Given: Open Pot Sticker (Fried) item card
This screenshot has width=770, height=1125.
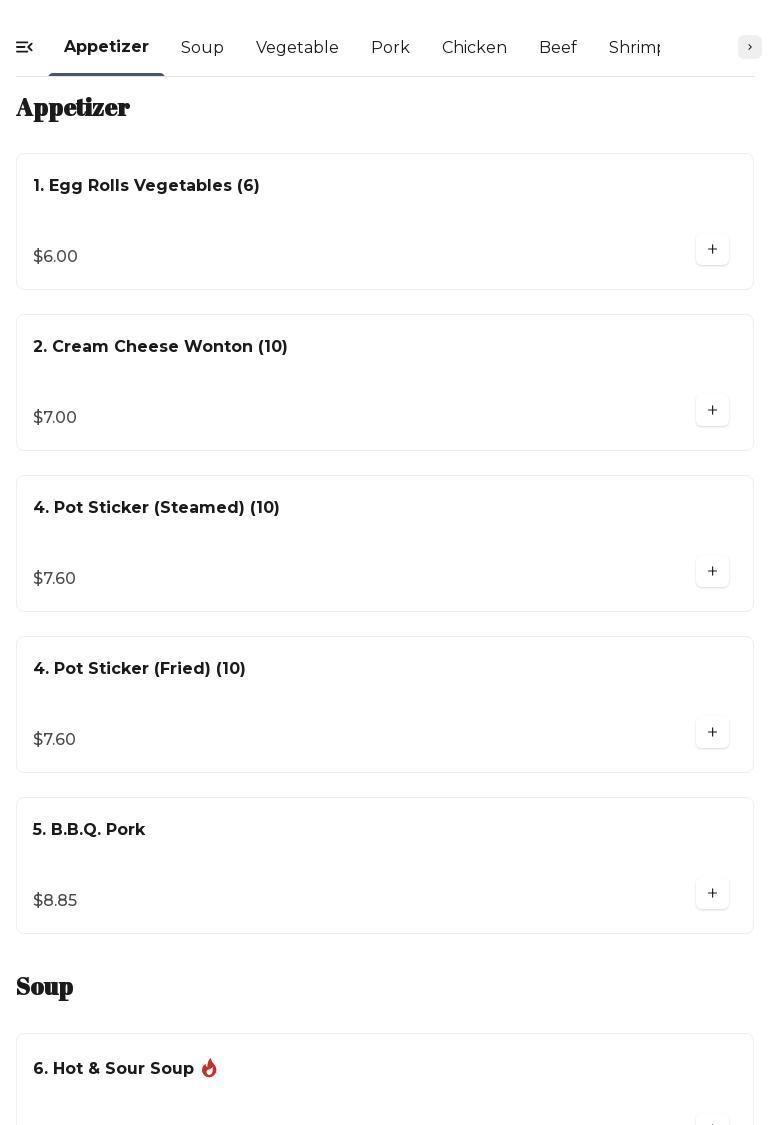Looking at the screenshot, I should coord(139,669).
